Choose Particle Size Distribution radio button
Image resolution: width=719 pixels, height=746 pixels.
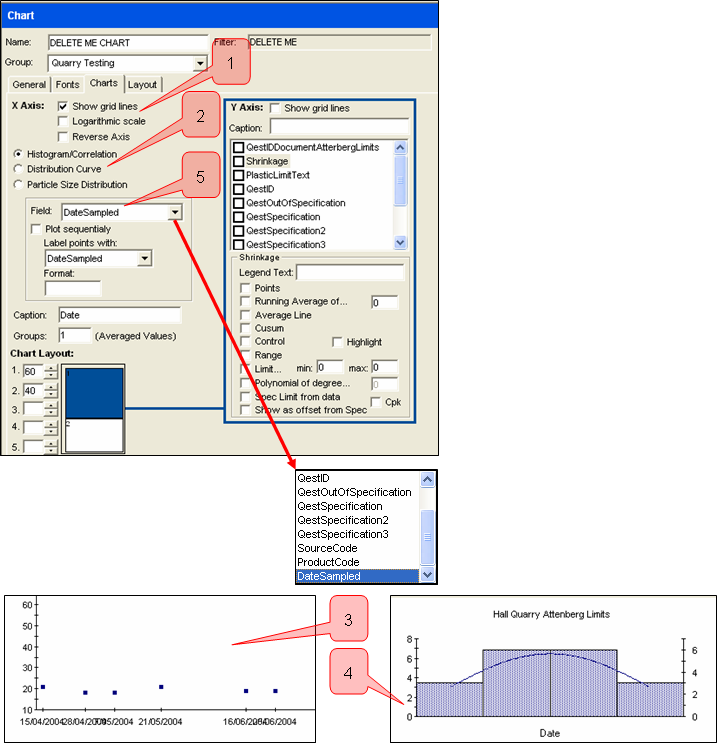tap(18, 184)
